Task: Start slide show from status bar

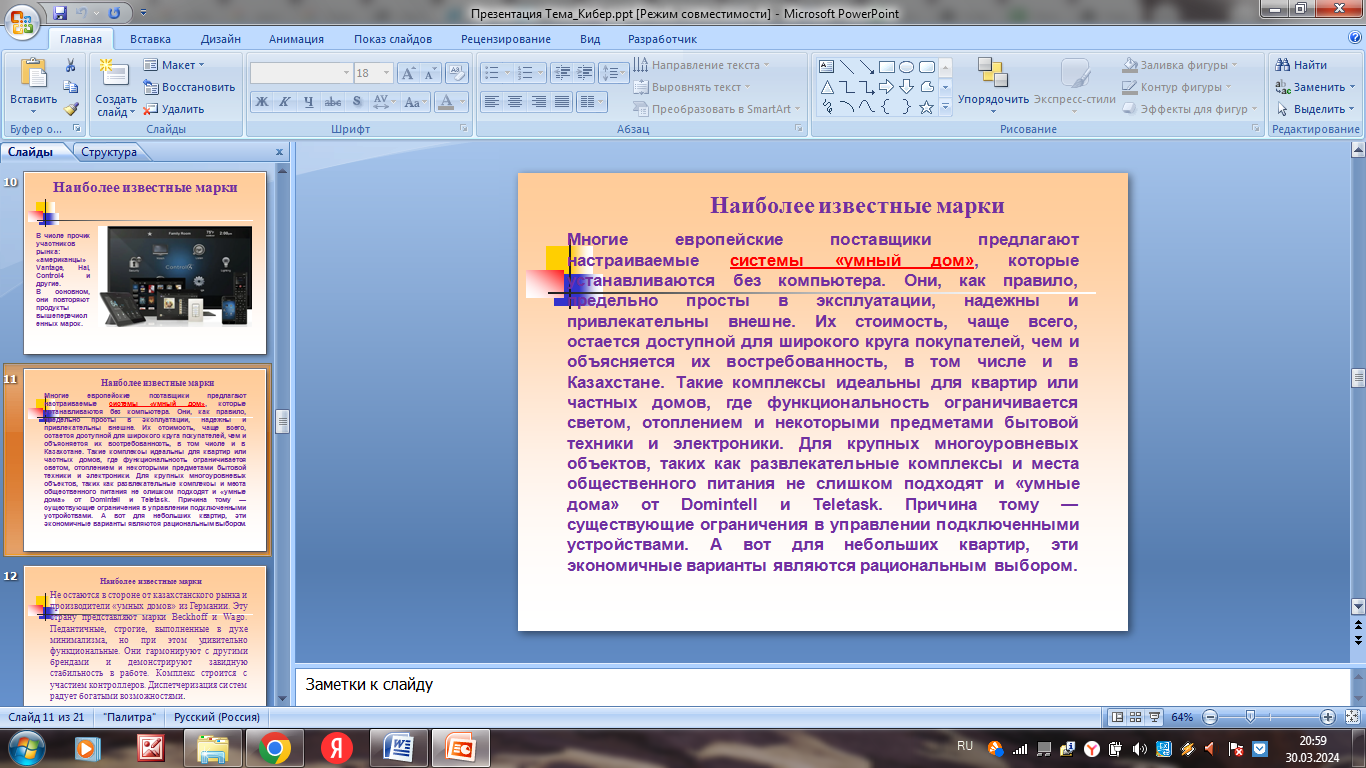Action: [1155, 717]
